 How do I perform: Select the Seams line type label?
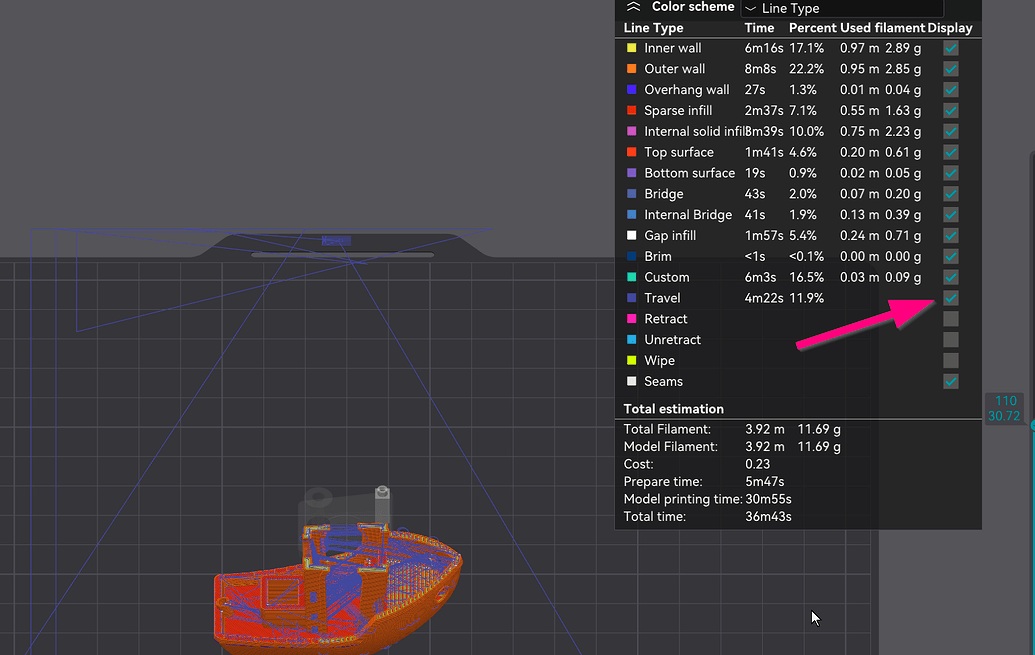coord(663,381)
